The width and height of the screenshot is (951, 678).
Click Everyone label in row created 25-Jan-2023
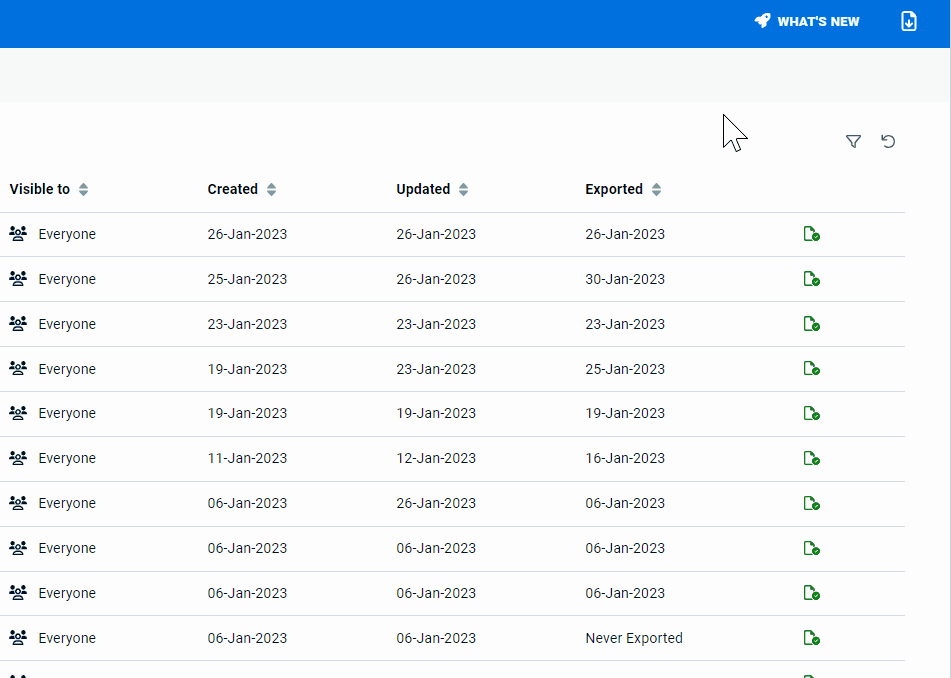tap(67, 279)
